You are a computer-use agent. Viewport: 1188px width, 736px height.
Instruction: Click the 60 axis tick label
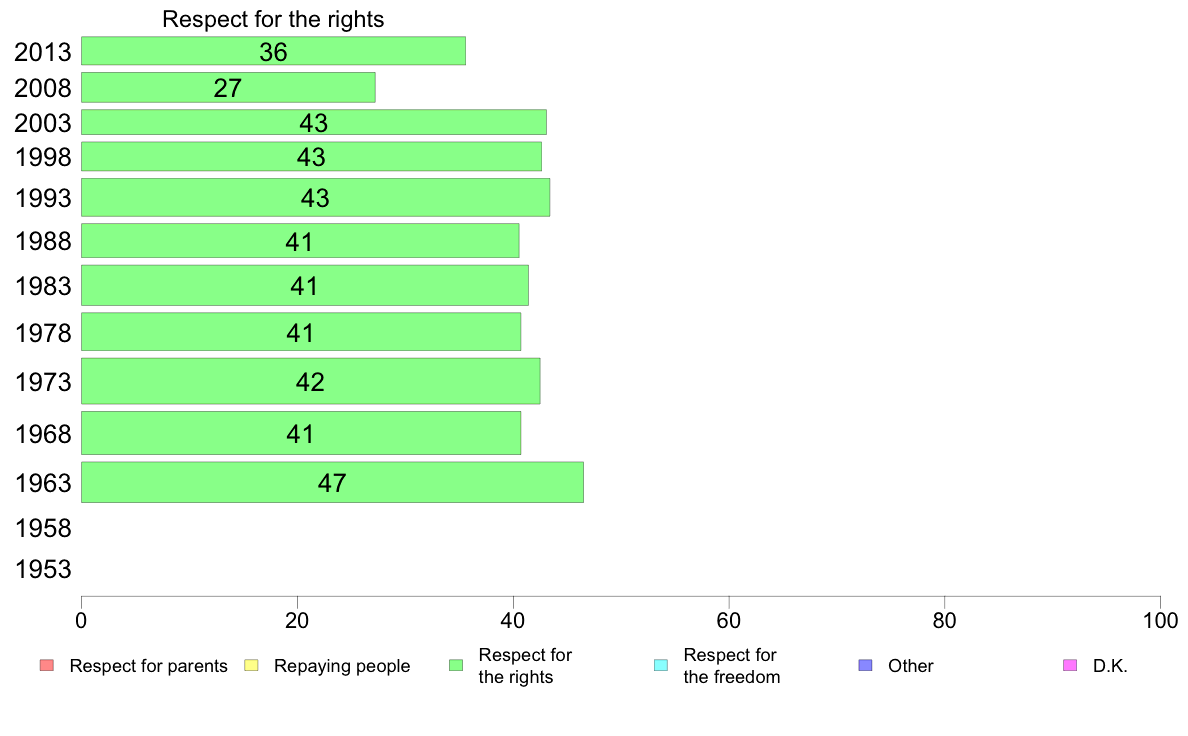[x=728, y=621]
